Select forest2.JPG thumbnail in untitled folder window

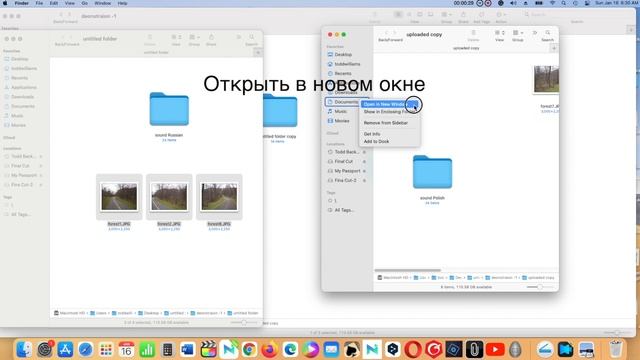coord(169,197)
